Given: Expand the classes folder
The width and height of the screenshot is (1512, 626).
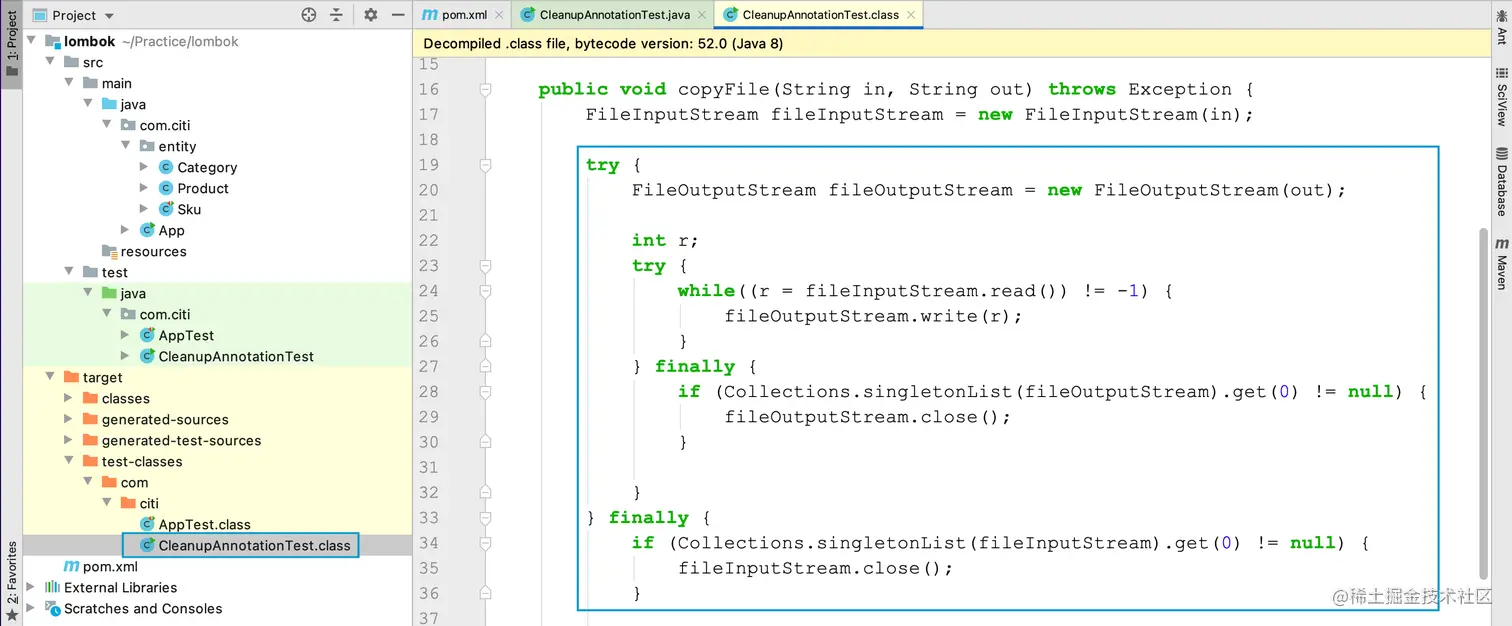Looking at the screenshot, I should click(x=70, y=398).
